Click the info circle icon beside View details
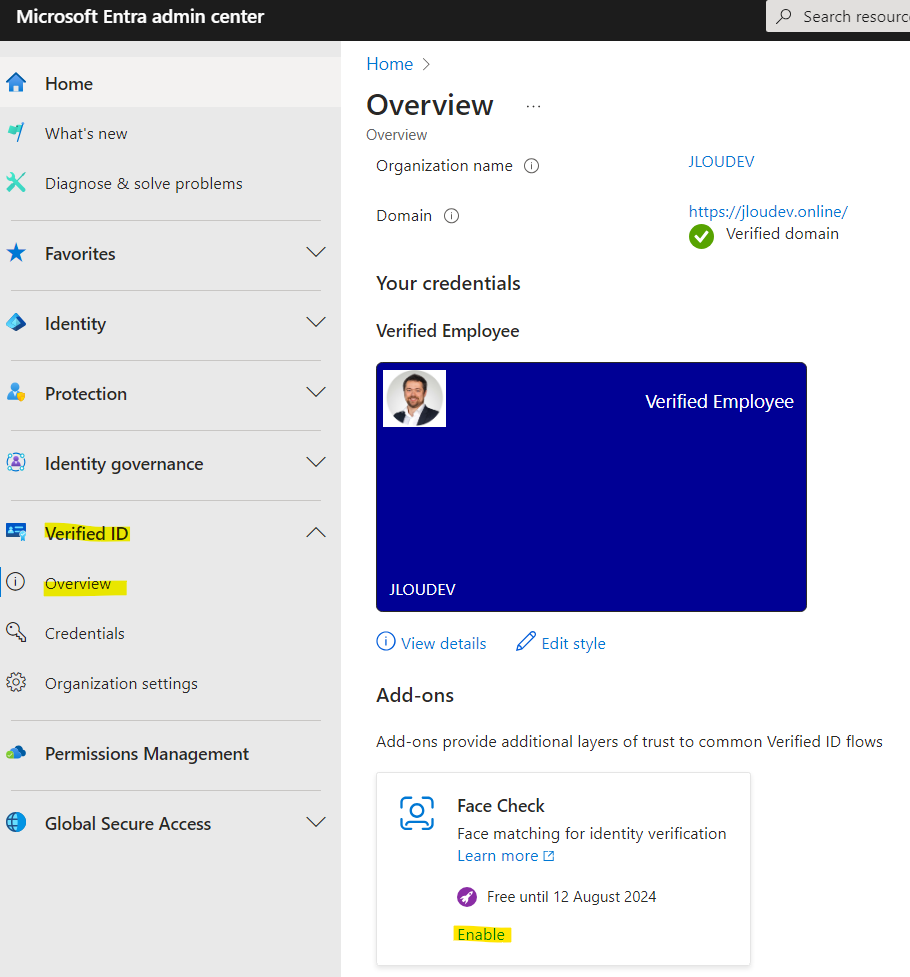Screen dimensions: 910x977 (x=386, y=641)
